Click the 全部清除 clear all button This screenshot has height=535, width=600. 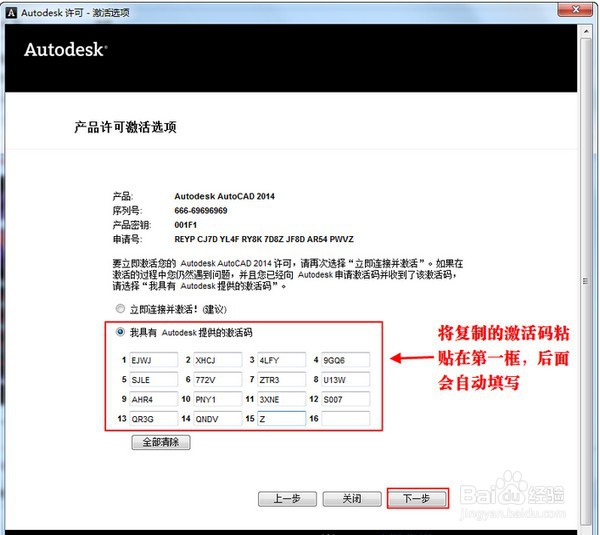tap(161, 442)
